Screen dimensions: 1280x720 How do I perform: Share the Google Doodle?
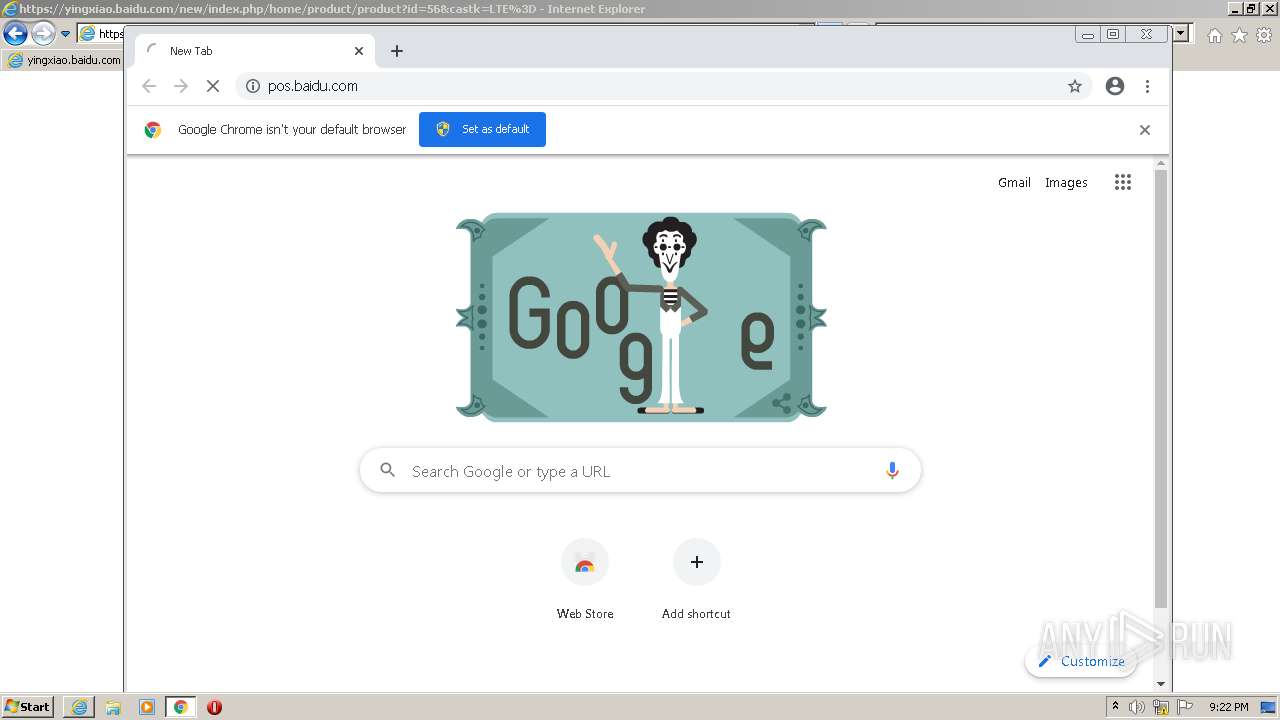(x=782, y=403)
